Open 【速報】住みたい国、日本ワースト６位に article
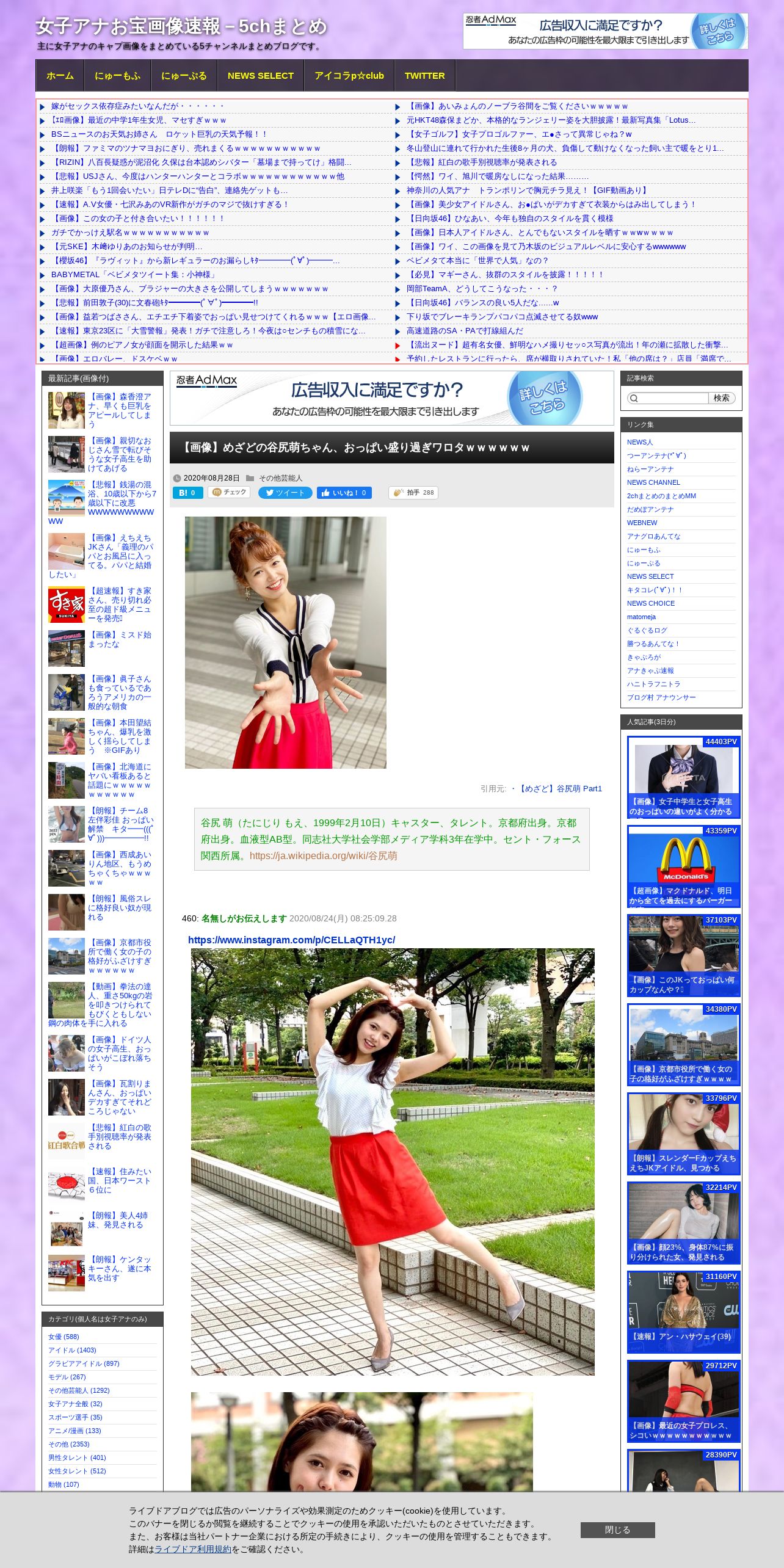The image size is (784, 1568). [120, 1181]
